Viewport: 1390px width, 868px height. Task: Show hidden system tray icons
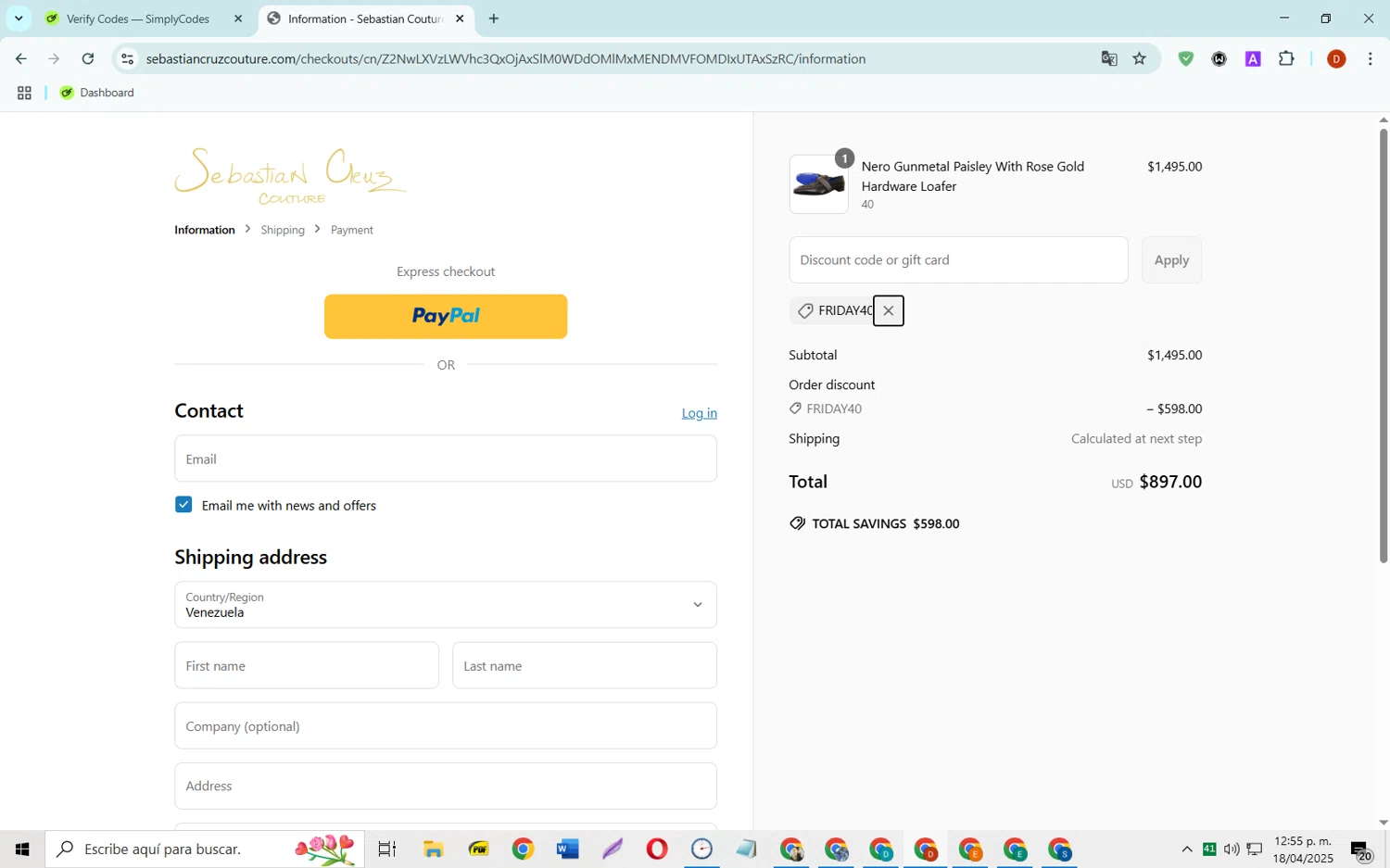point(1187,849)
